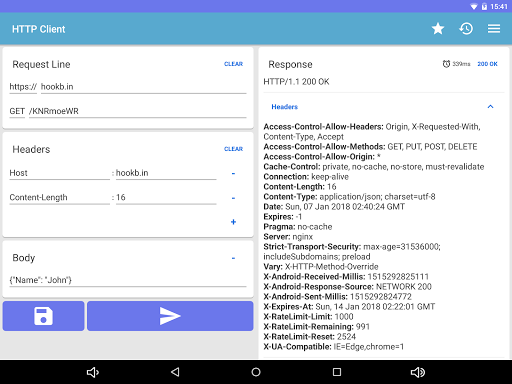Click the HTTP Client app title
512x384 pixels.
click(39, 29)
